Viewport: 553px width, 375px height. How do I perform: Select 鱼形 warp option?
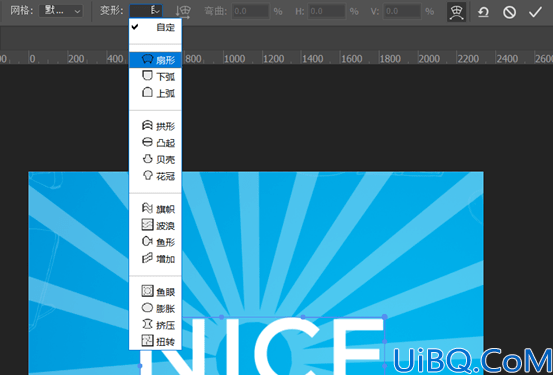[x=156, y=242]
